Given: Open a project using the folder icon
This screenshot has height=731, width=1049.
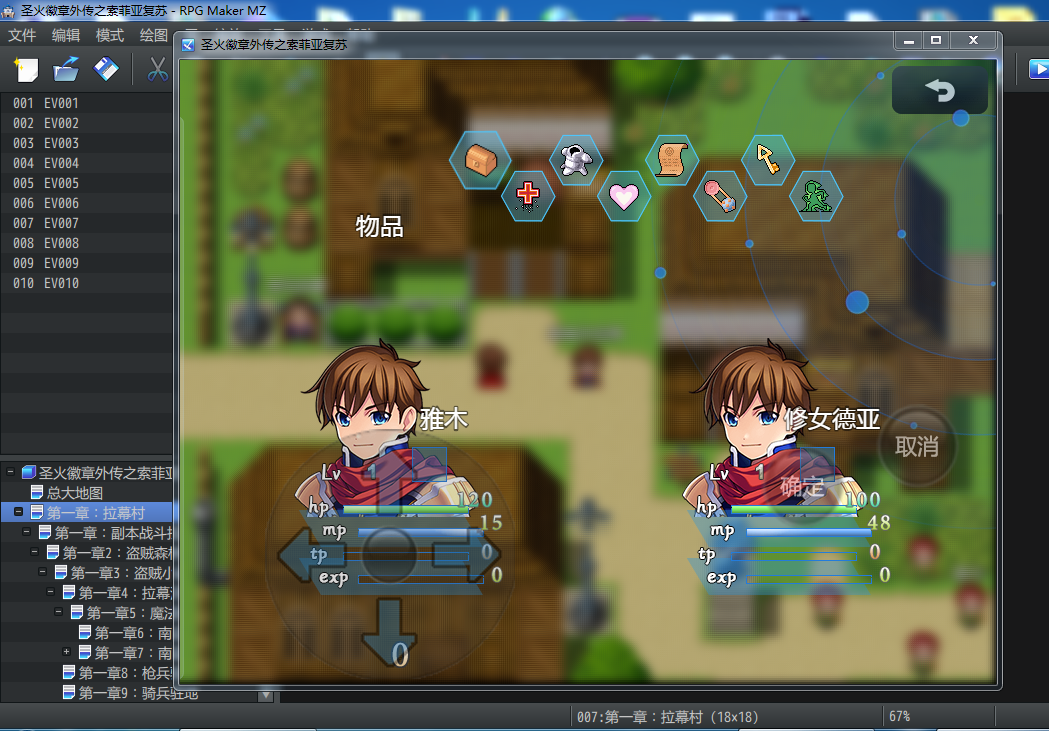Looking at the screenshot, I should [66, 70].
